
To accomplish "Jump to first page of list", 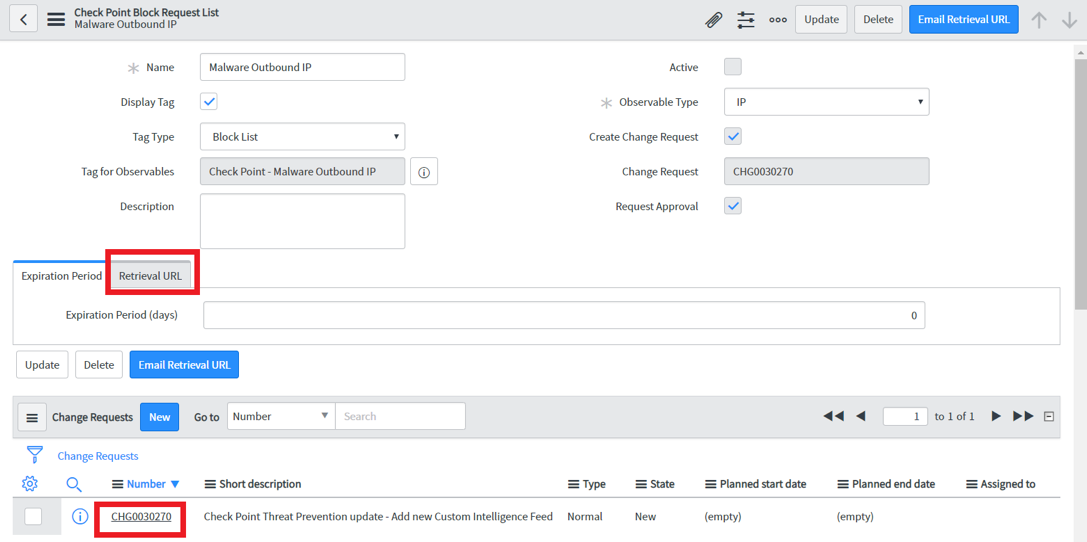I will click(833, 416).
